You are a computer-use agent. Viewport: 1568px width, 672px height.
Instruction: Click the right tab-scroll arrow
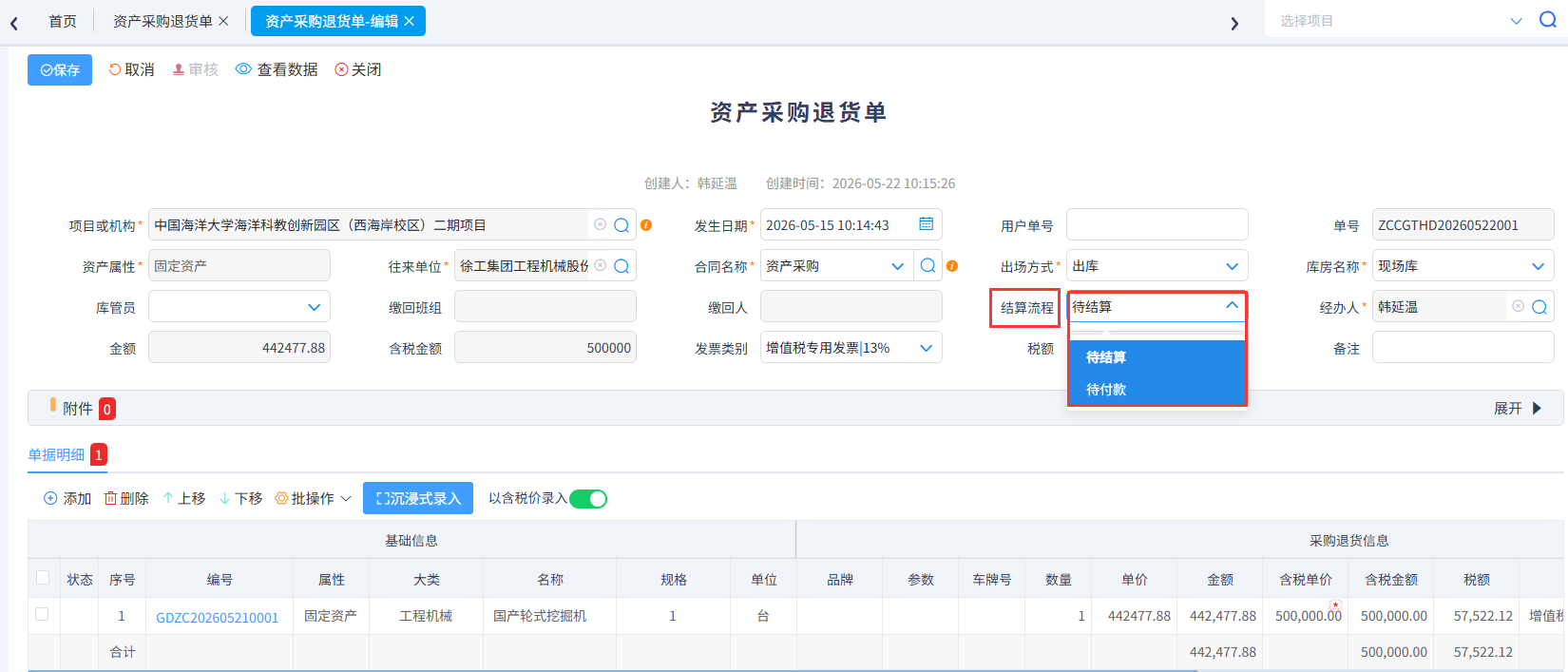pyautogui.click(x=1234, y=24)
